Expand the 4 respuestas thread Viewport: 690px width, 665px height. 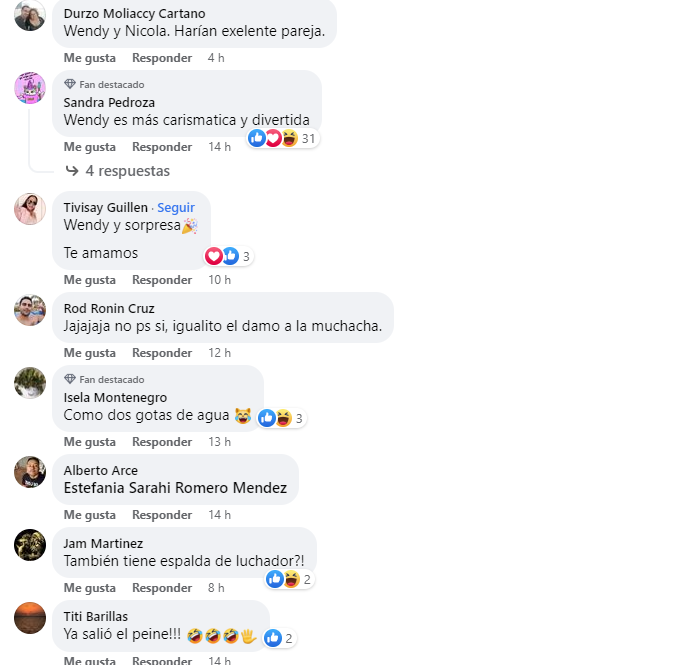[x=117, y=171]
